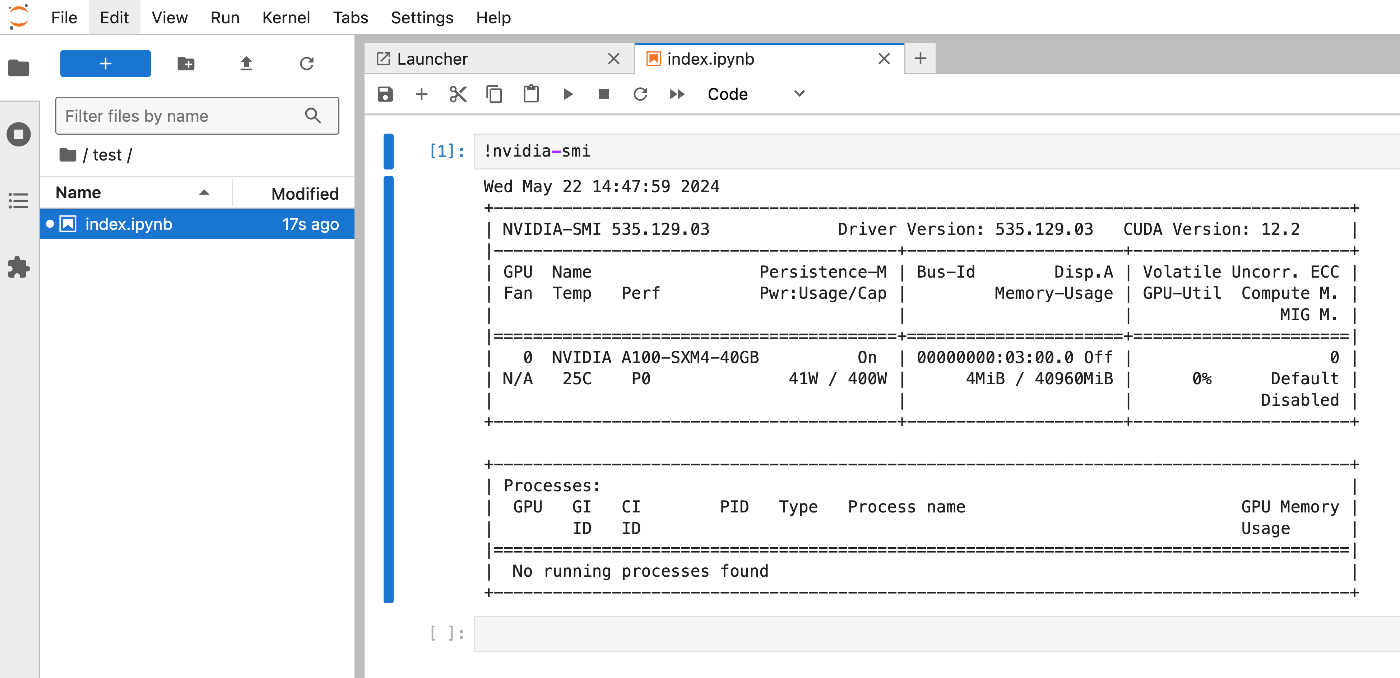Cut the selected cell with scissors icon
The width and height of the screenshot is (1400, 678).
tap(458, 94)
